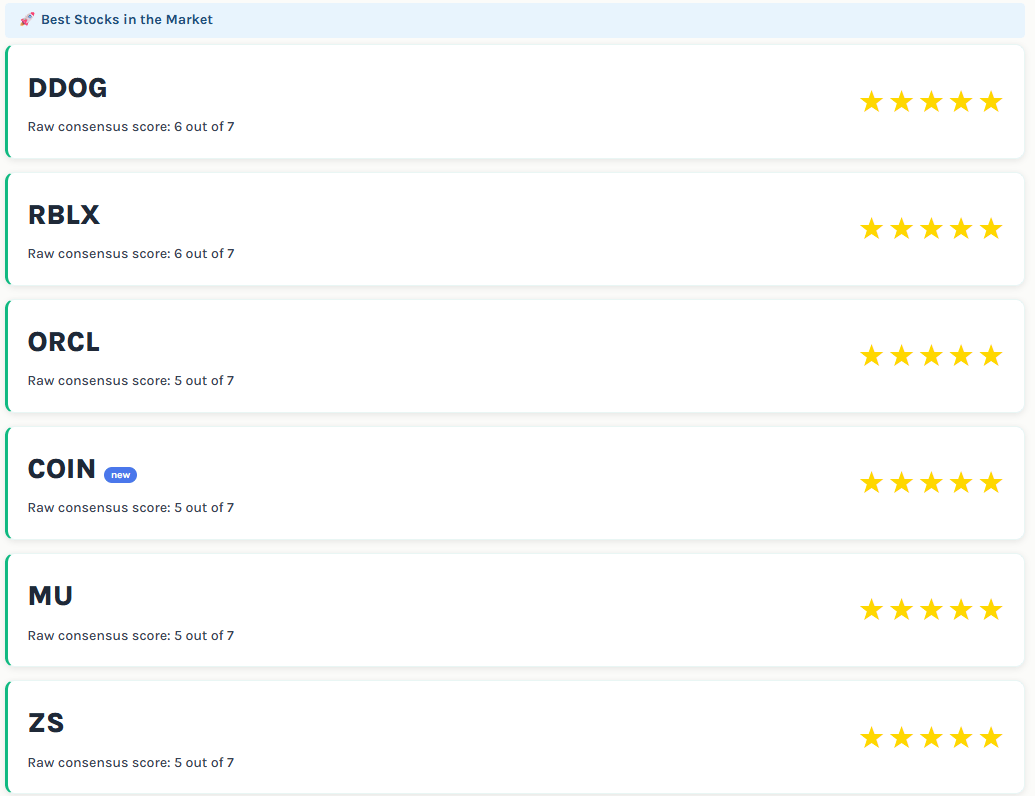Screen dimensions: 1035x796
Task: Click ZS raw consensus score text
Action: pyautogui.click(x=131, y=762)
